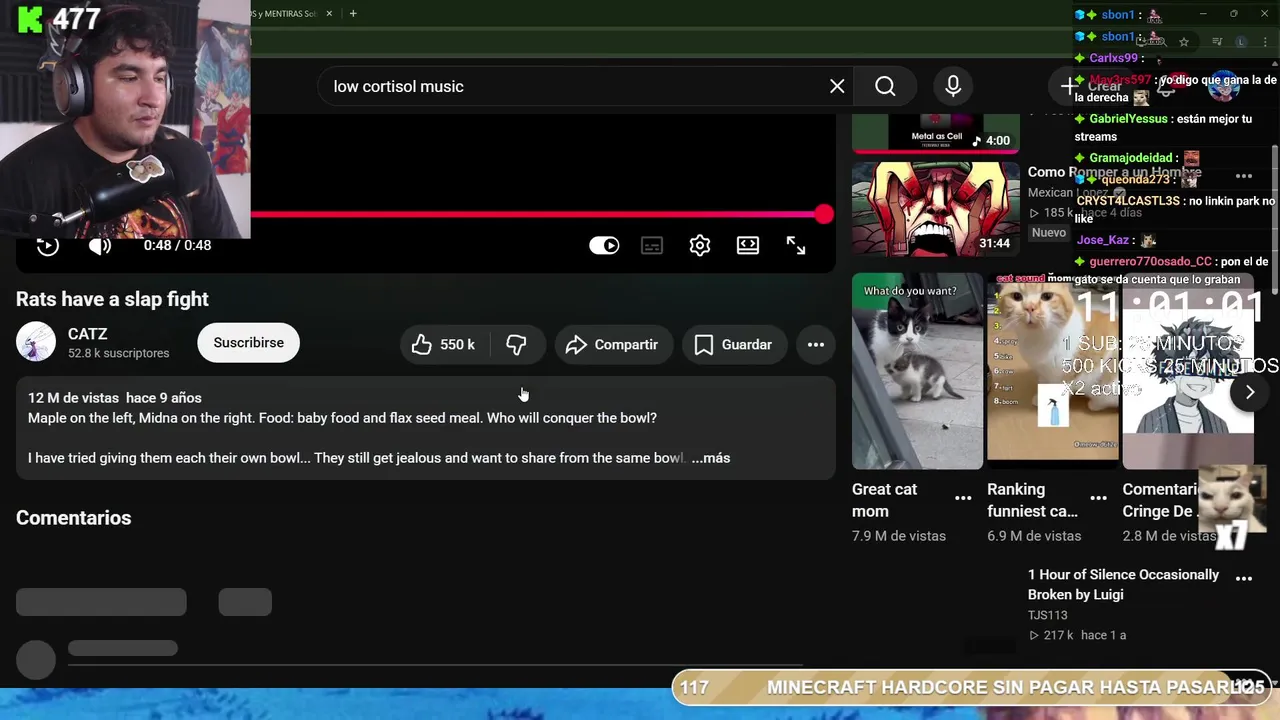Screen dimensions: 1280x720
Task: Click the replay video button
Action: [x=47, y=246]
